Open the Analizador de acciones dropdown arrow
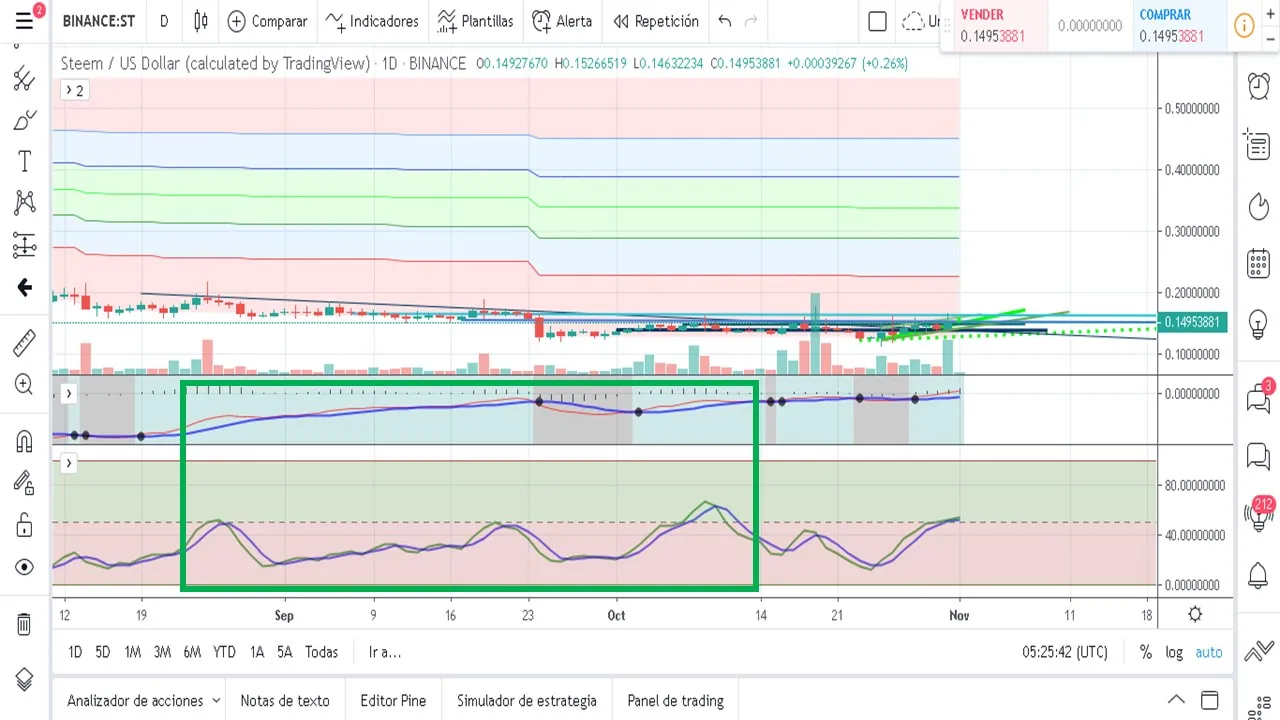The image size is (1280, 720). [x=215, y=701]
